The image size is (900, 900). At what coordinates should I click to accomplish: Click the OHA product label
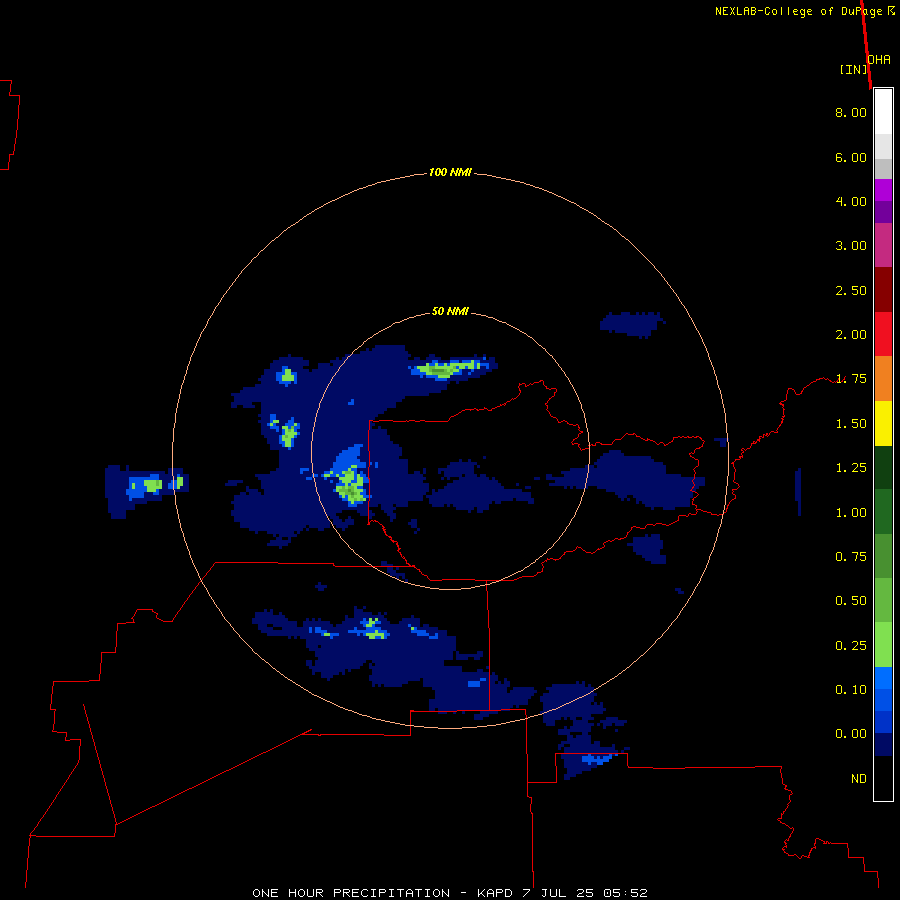[x=879, y=59]
